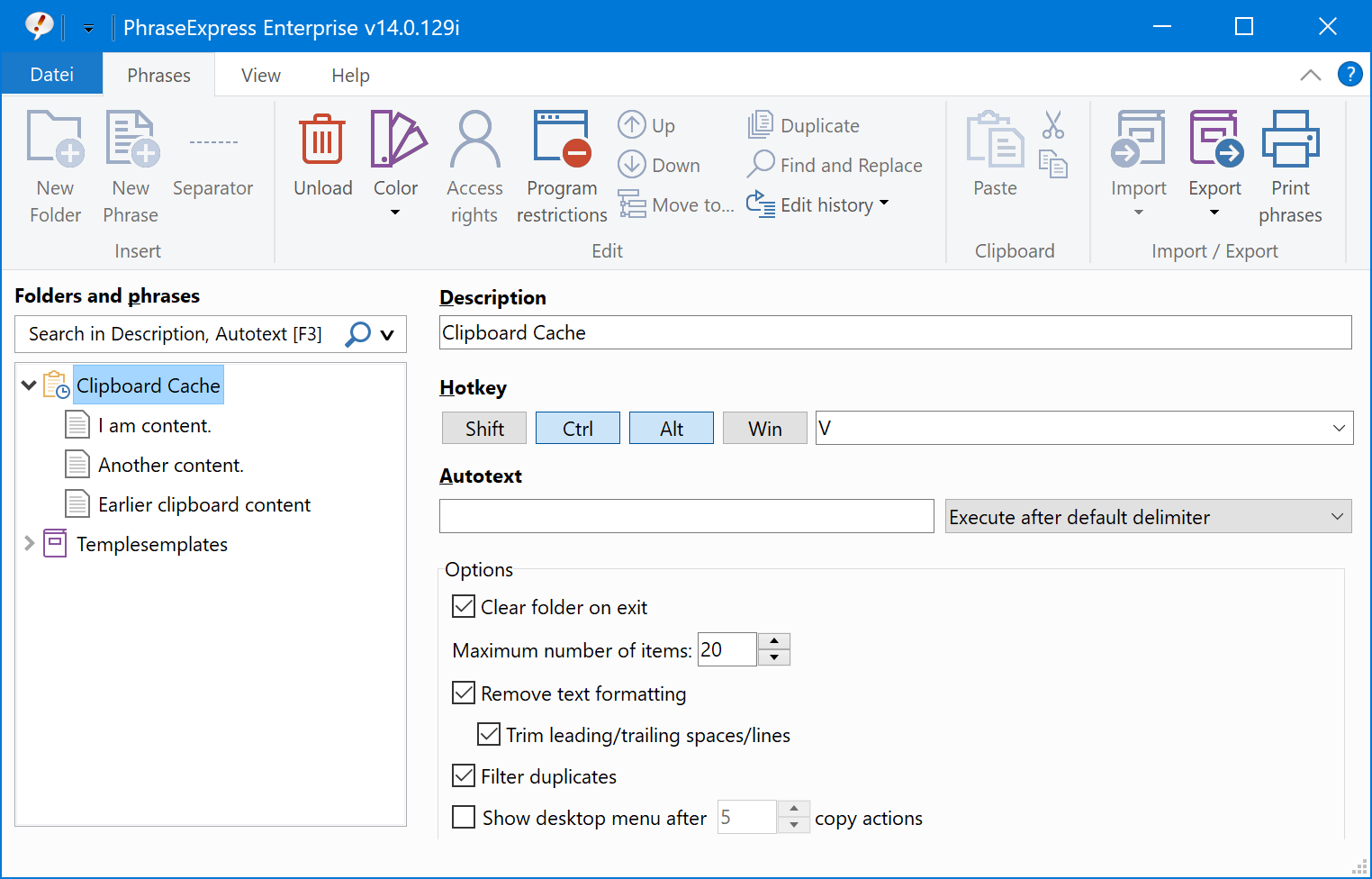Open the Import dropdown arrow
This screenshot has width=1372, height=879.
pyautogui.click(x=1138, y=213)
